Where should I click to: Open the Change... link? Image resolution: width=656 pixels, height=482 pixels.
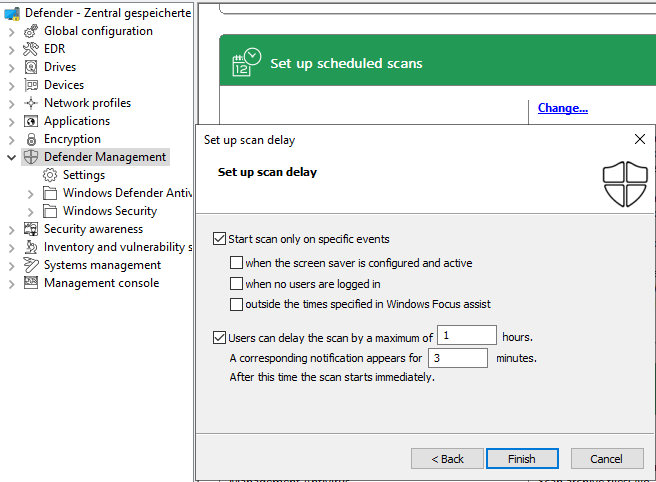click(563, 108)
